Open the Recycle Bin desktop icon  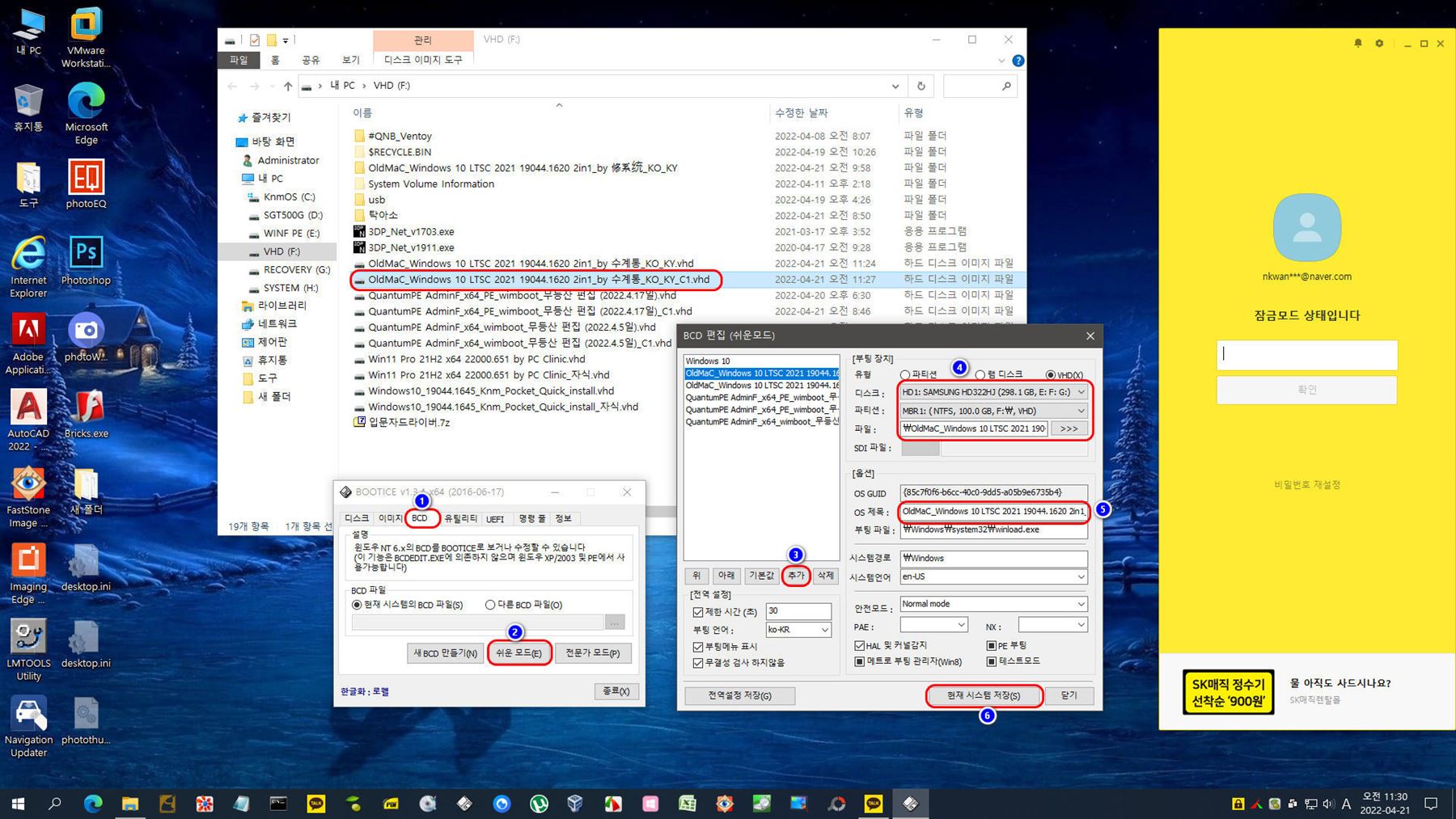[28, 108]
